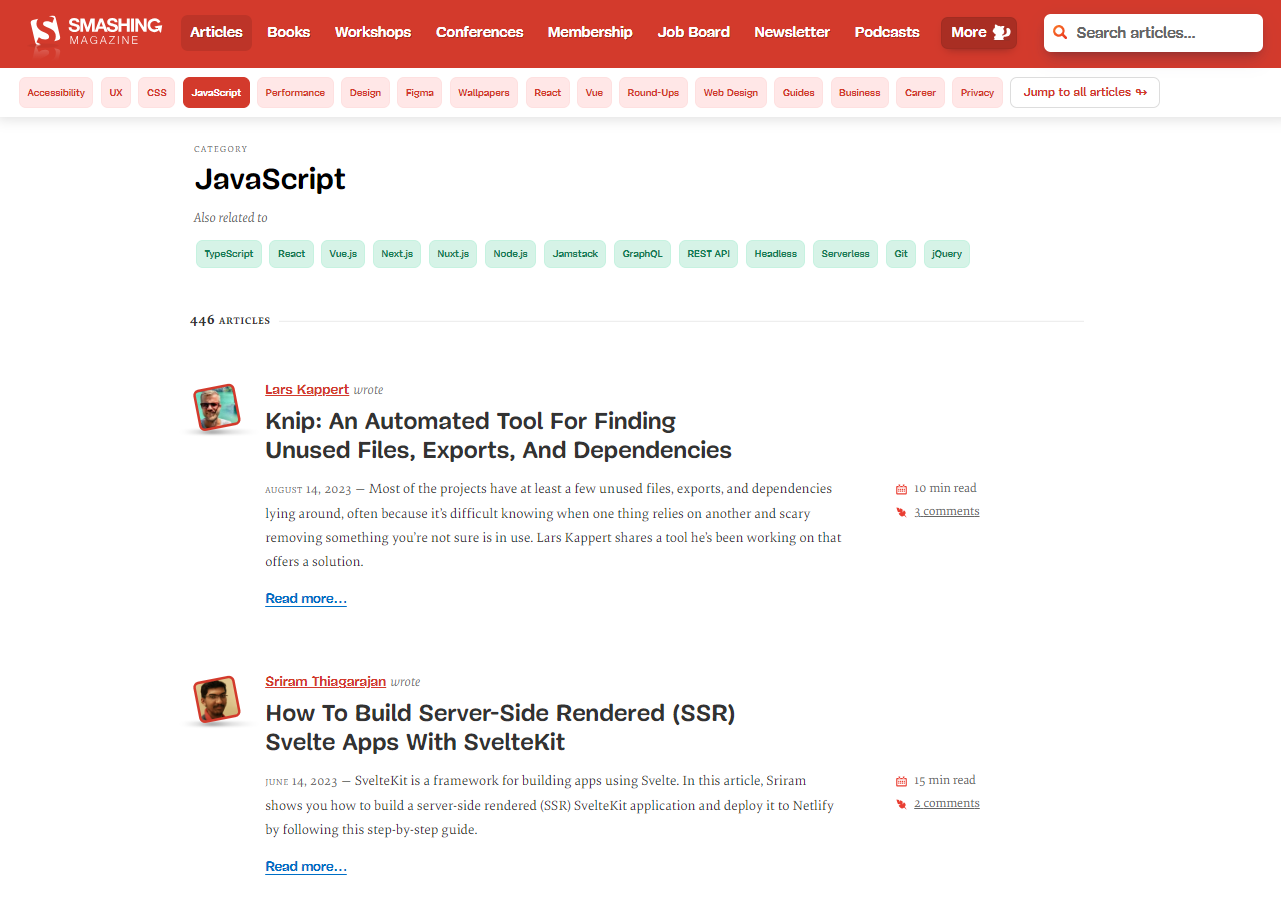Select the Web Design category tag
The image size is (1281, 900).
pos(731,93)
